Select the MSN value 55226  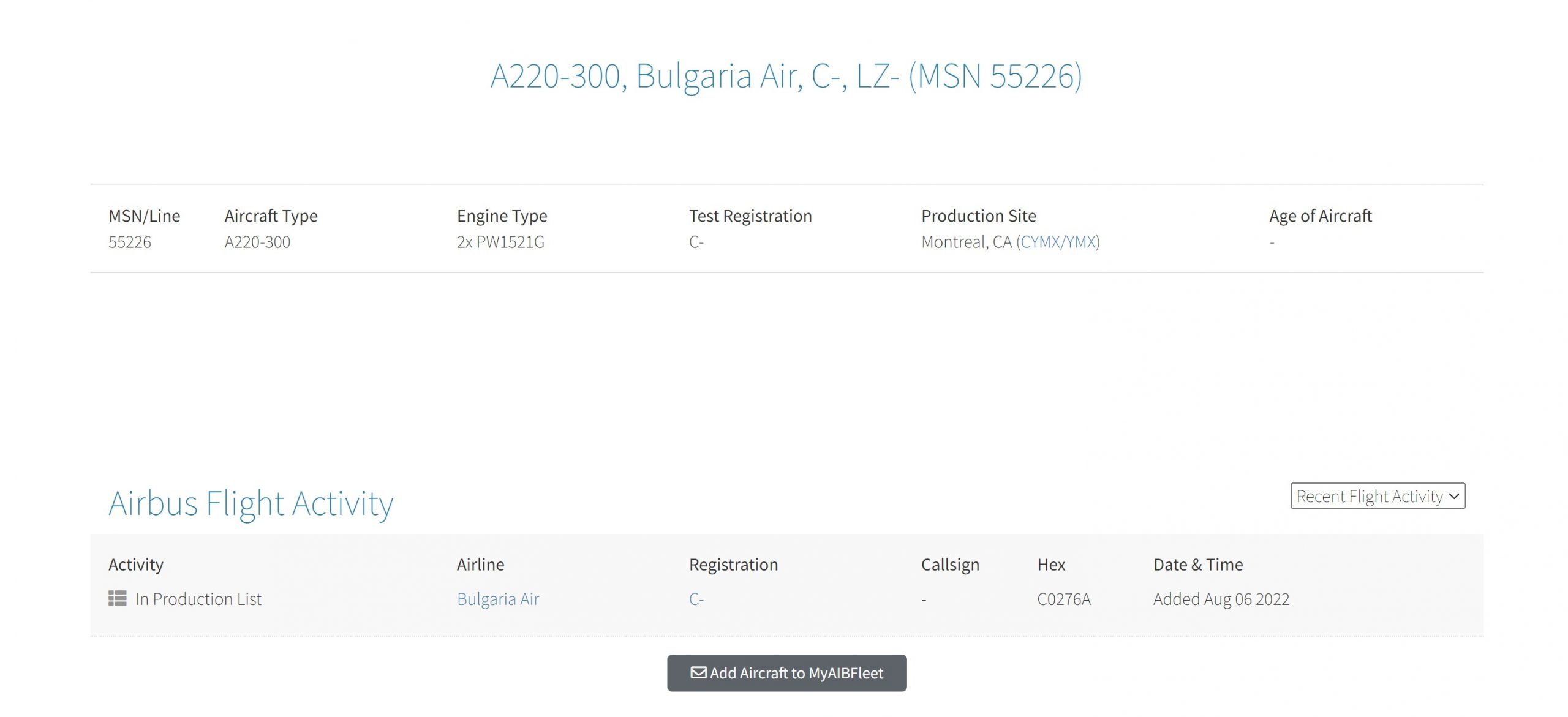coord(130,242)
